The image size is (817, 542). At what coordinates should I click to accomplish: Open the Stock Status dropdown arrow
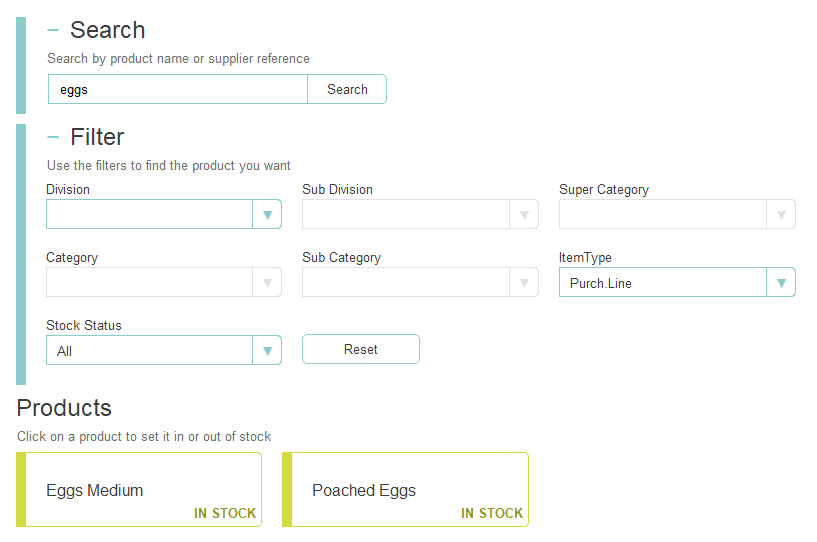(267, 351)
